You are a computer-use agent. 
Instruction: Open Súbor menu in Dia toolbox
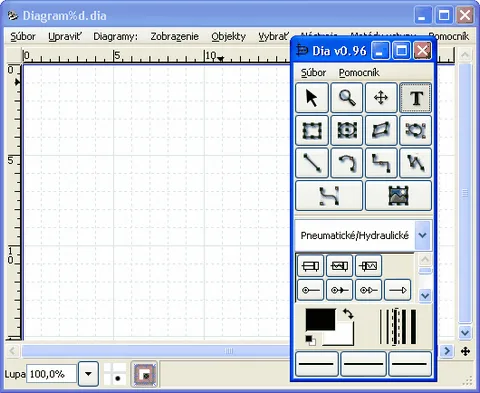click(313, 72)
